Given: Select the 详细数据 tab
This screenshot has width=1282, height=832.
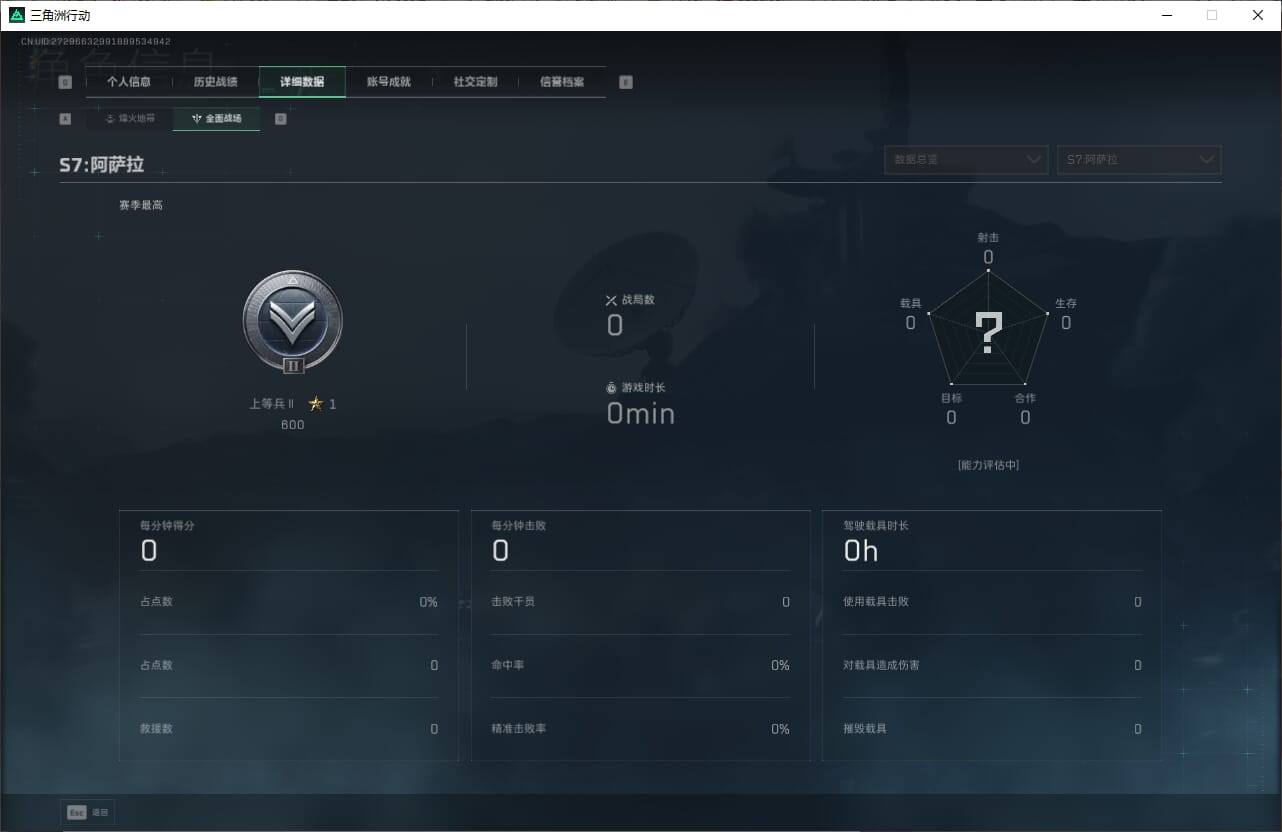Looking at the screenshot, I should (302, 82).
